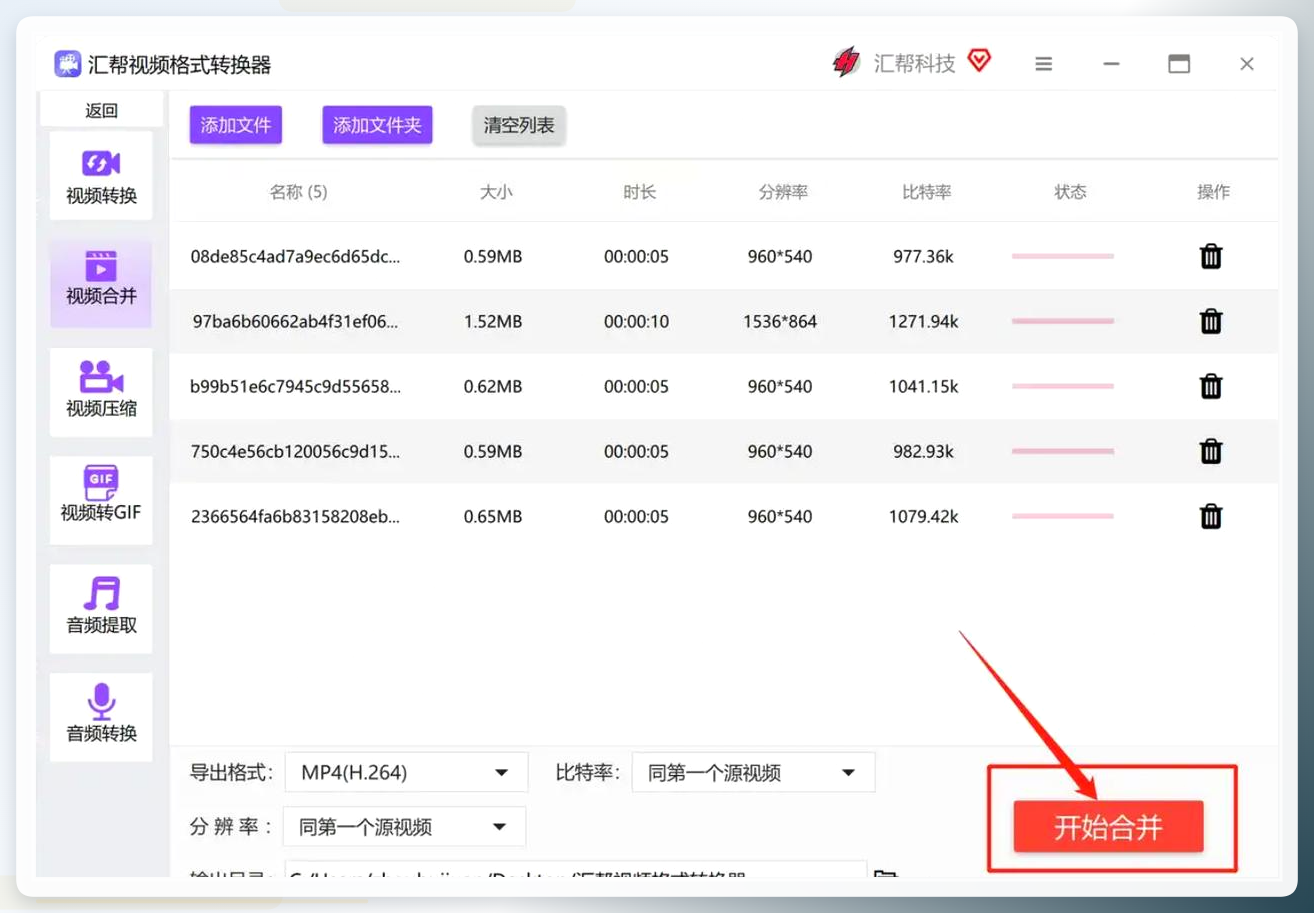Screen dimensions: 1314x913
Task: Click the 分辨率 column header
Action: click(783, 192)
